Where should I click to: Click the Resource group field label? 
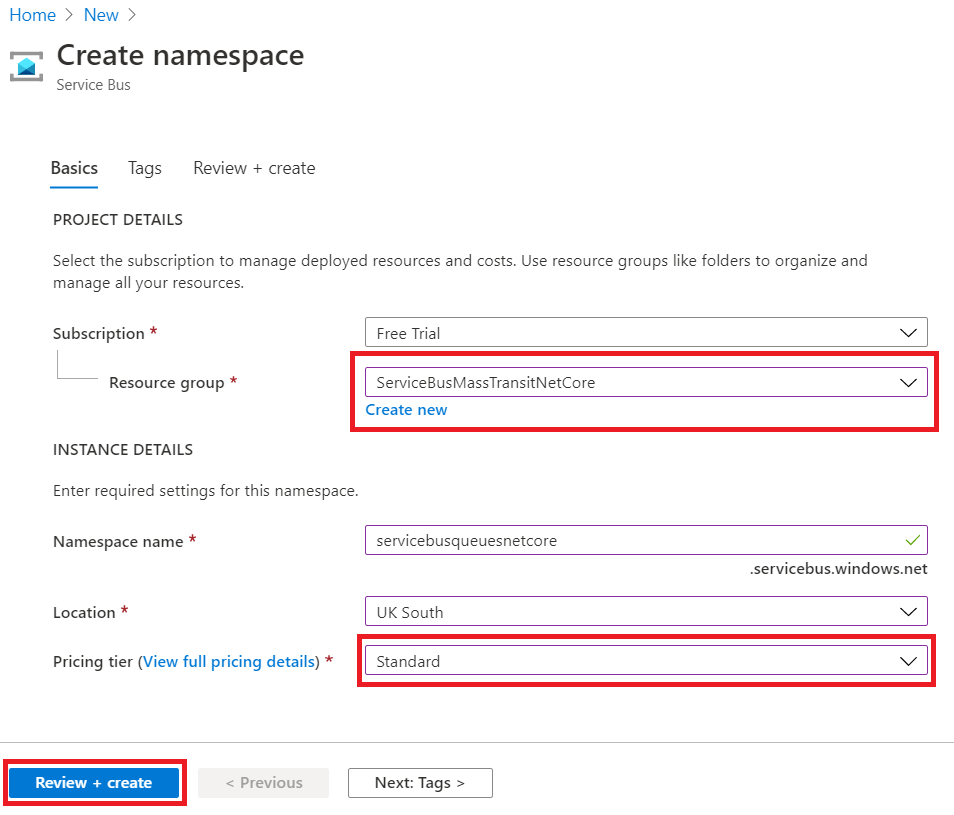pyautogui.click(x=166, y=383)
